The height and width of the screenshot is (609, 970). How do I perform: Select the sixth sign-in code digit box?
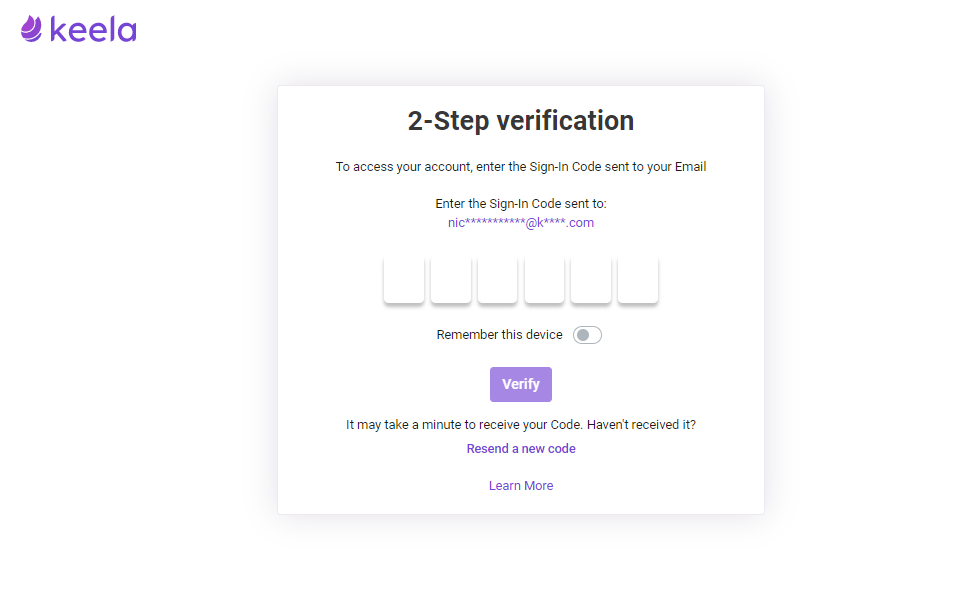point(638,280)
